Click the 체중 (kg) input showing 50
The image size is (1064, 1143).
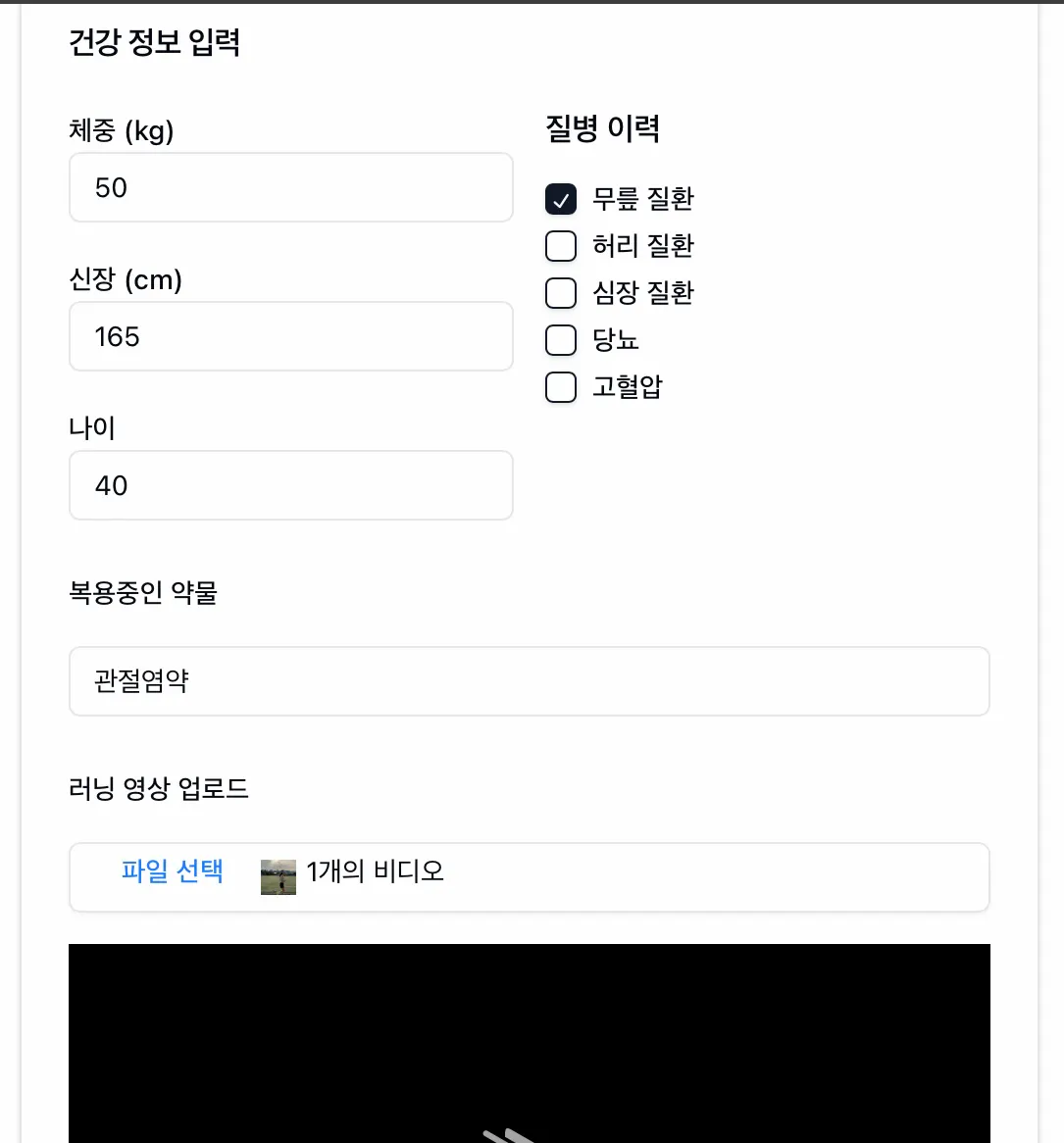click(x=290, y=187)
